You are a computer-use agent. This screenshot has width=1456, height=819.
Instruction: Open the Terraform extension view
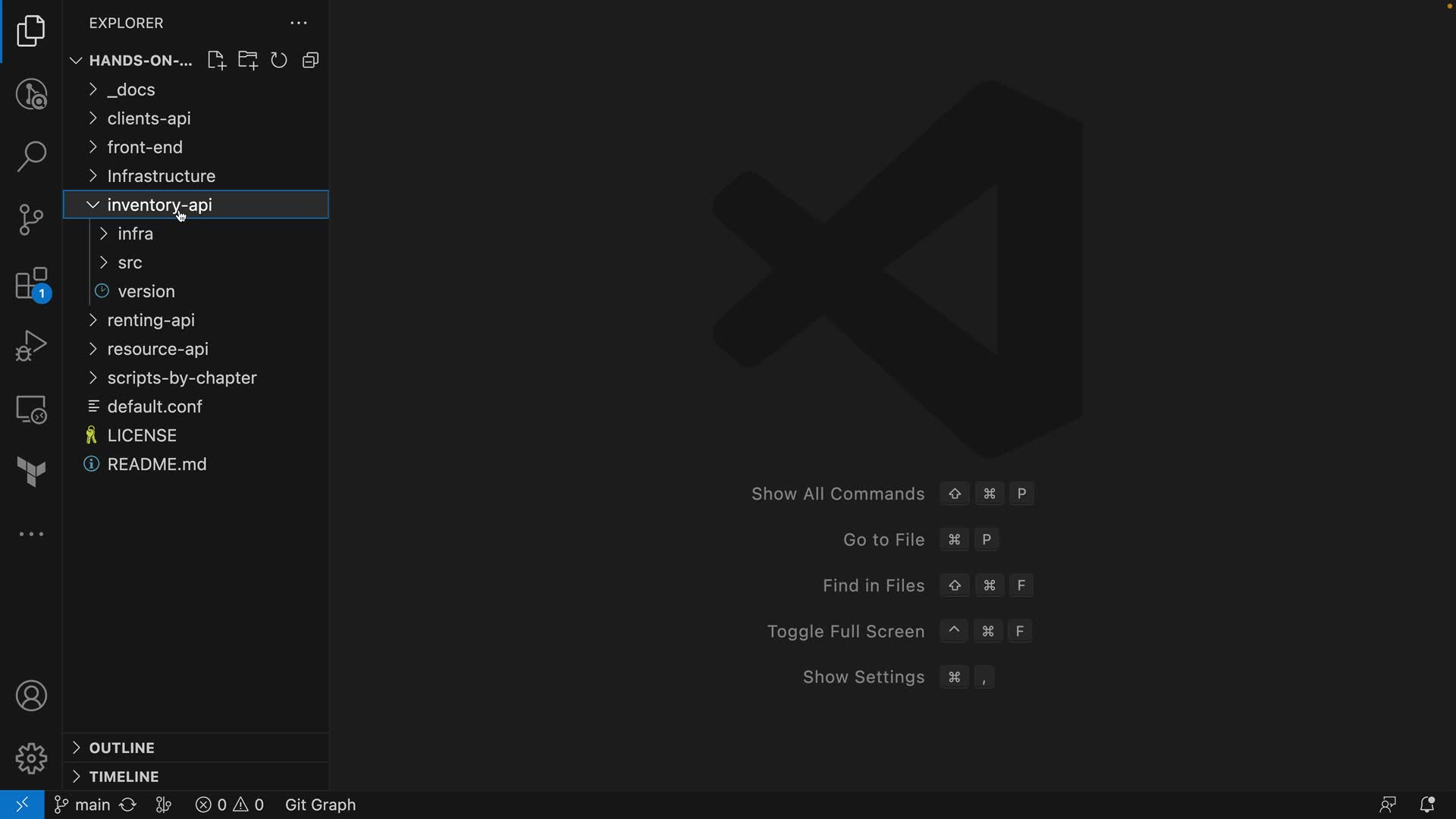(x=31, y=472)
